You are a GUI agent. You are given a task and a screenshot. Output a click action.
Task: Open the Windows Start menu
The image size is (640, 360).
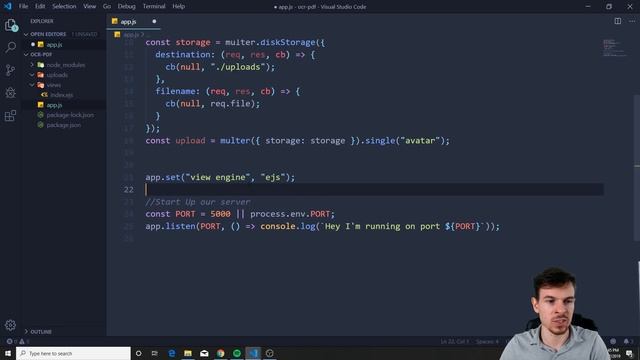(x=8, y=353)
